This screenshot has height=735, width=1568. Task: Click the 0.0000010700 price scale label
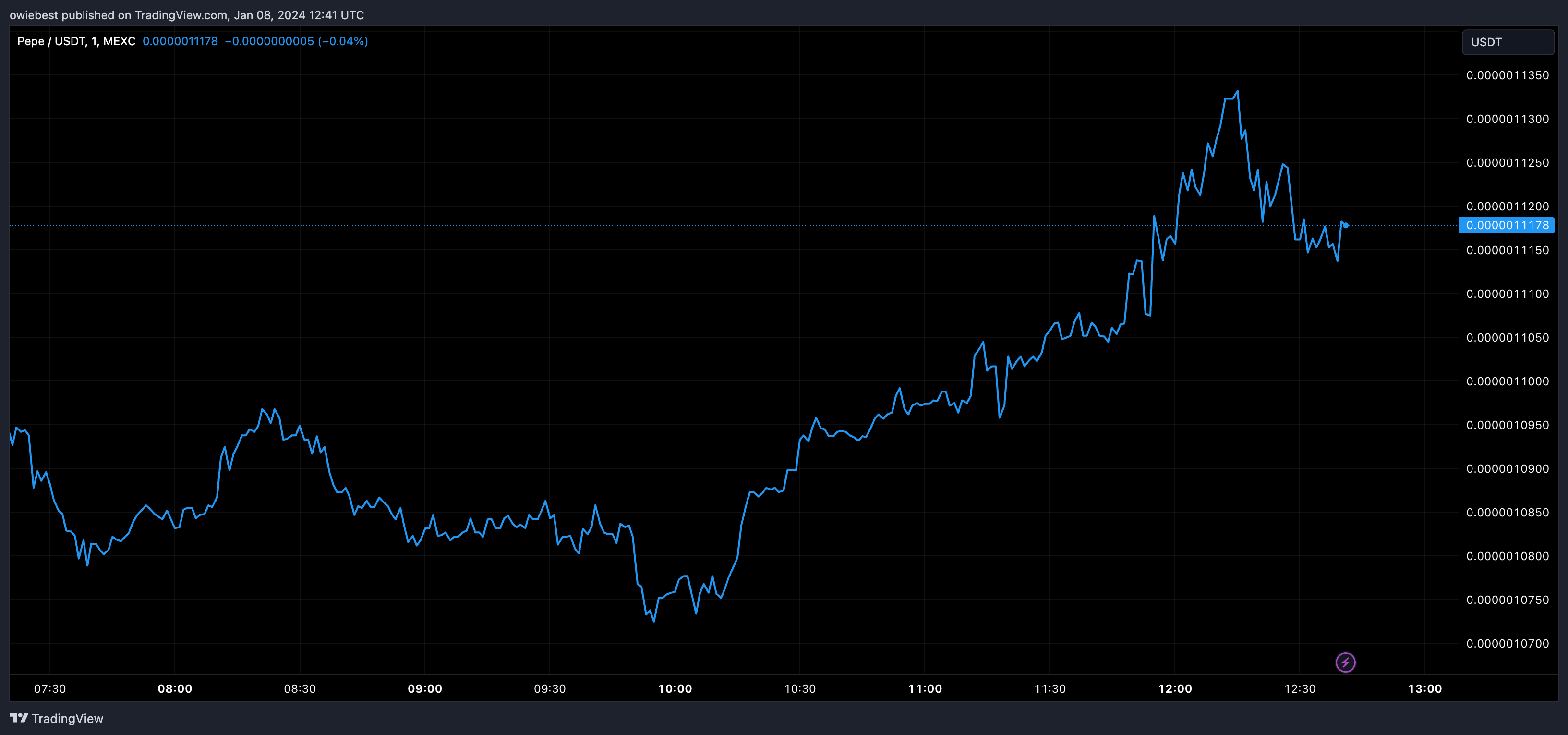pos(1507,644)
